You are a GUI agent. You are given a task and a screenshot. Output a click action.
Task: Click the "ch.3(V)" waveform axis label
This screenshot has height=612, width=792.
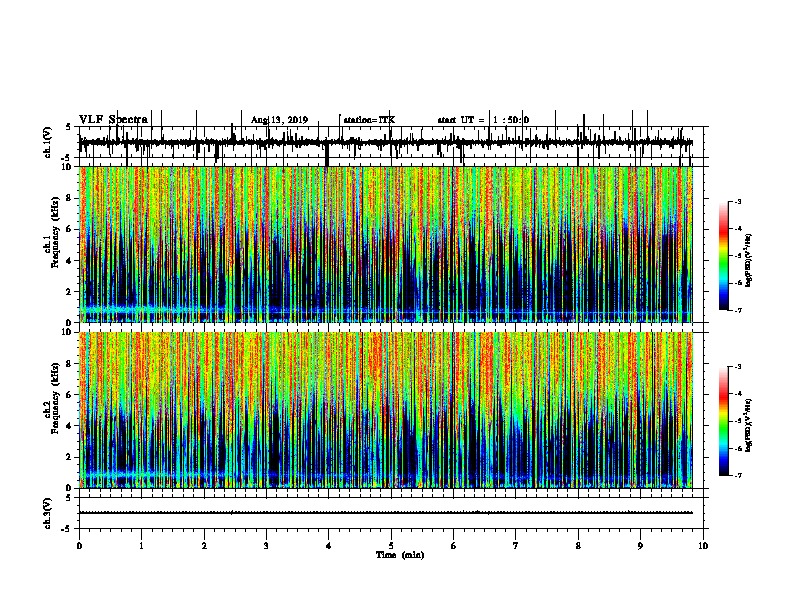[x=47, y=513]
